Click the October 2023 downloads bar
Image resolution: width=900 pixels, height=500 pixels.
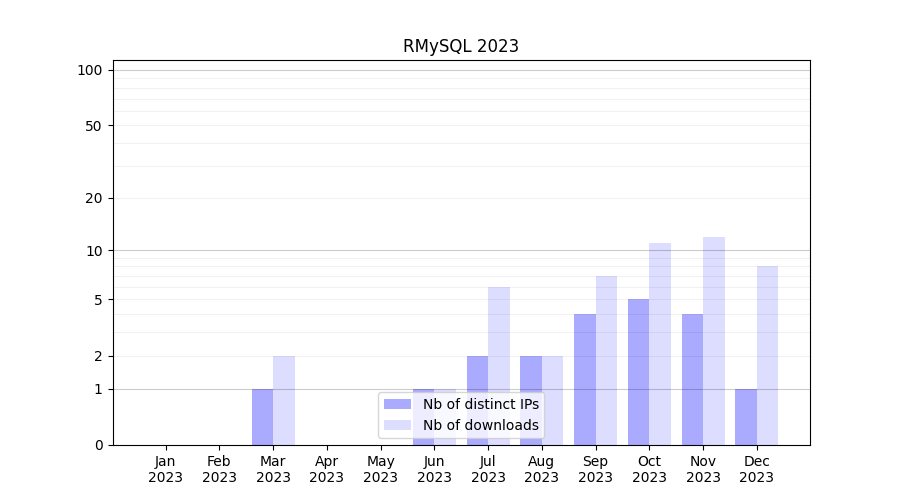tap(660, 344)
